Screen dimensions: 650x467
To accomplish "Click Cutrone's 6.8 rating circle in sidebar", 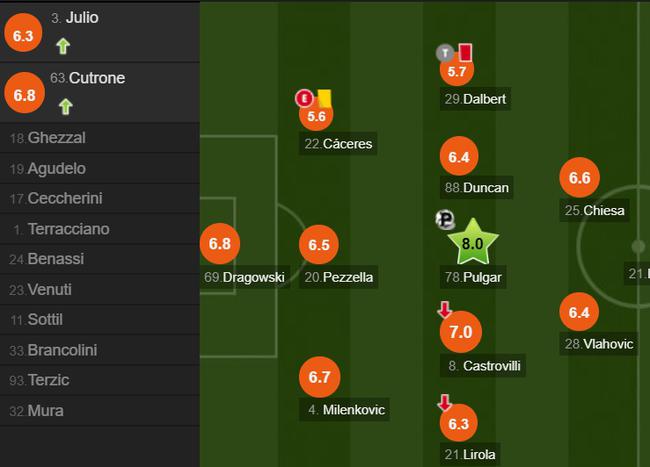I will (24, 95).
